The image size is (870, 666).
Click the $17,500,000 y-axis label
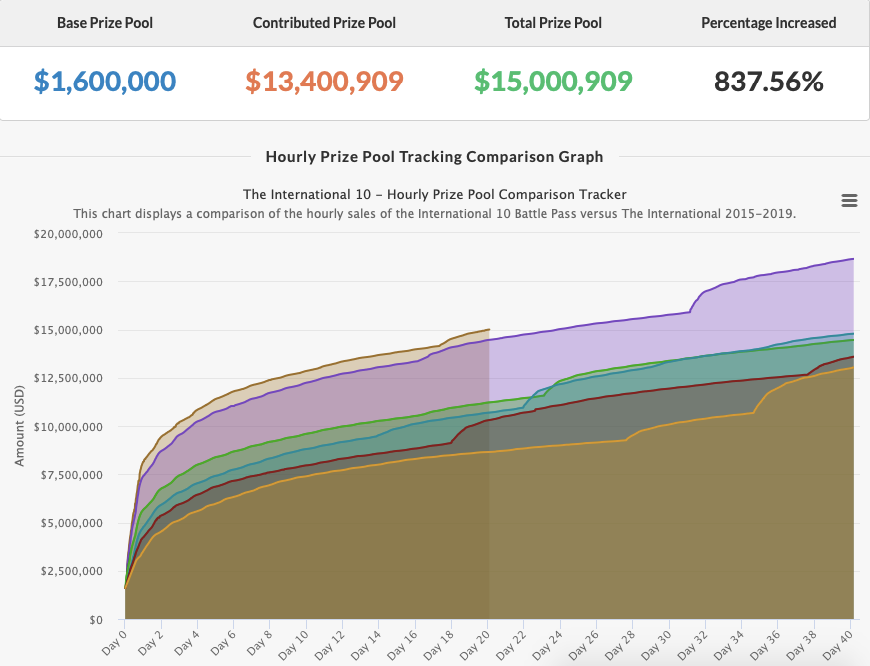coord(68,282)
